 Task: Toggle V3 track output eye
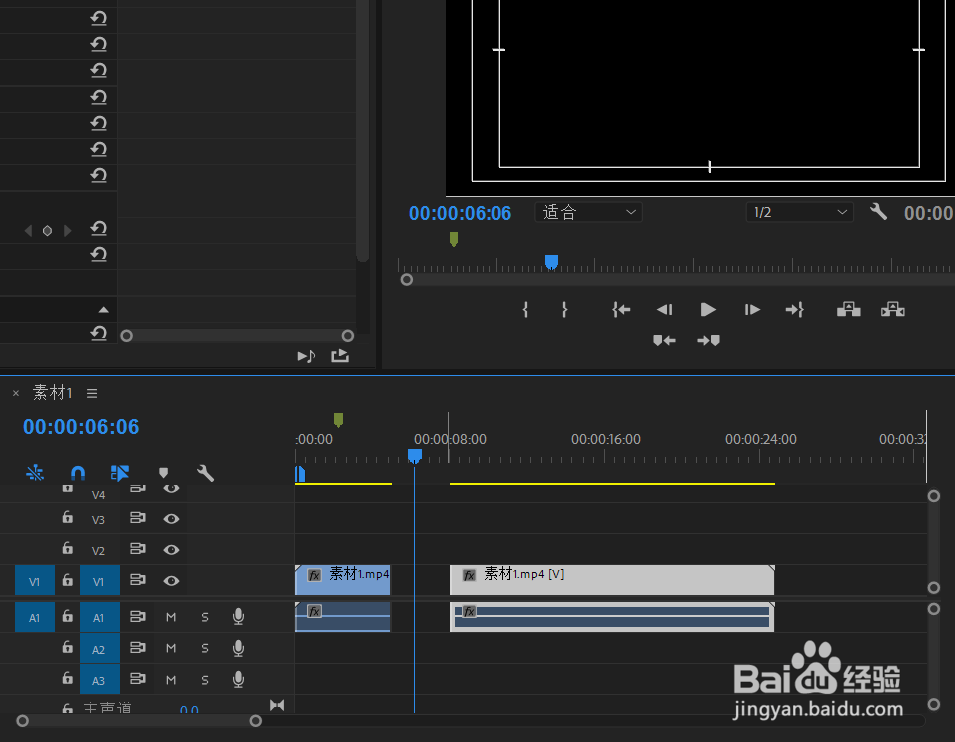(x=171, y=518)
